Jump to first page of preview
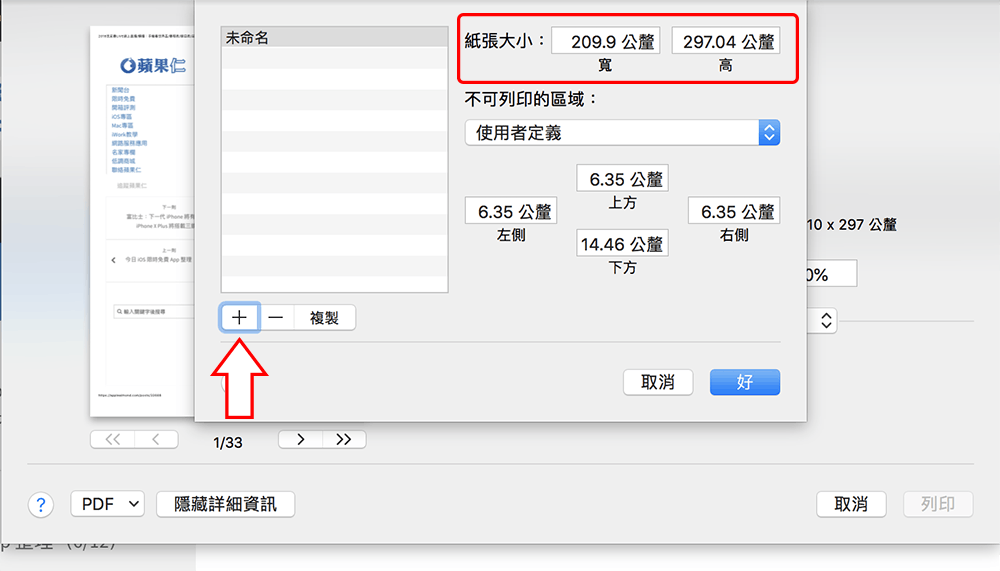 point(113,440)
